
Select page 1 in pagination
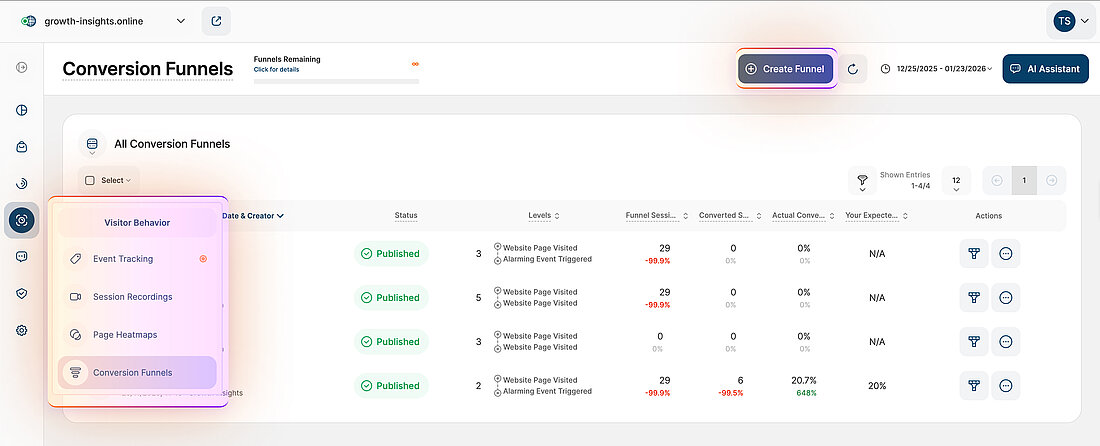[1024, 180]
